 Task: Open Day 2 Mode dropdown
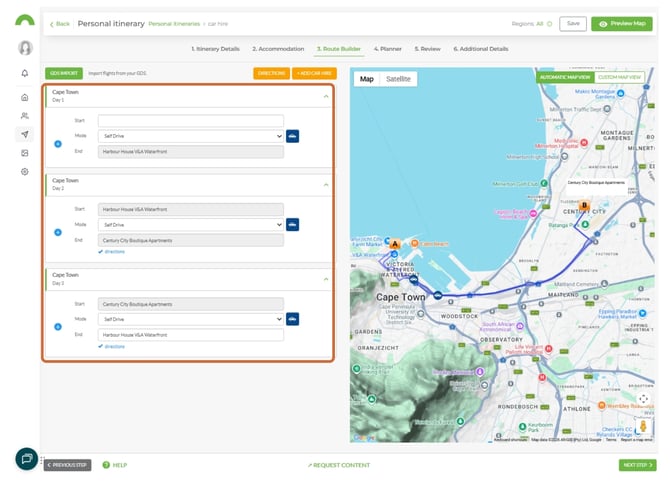click(191, 225)
